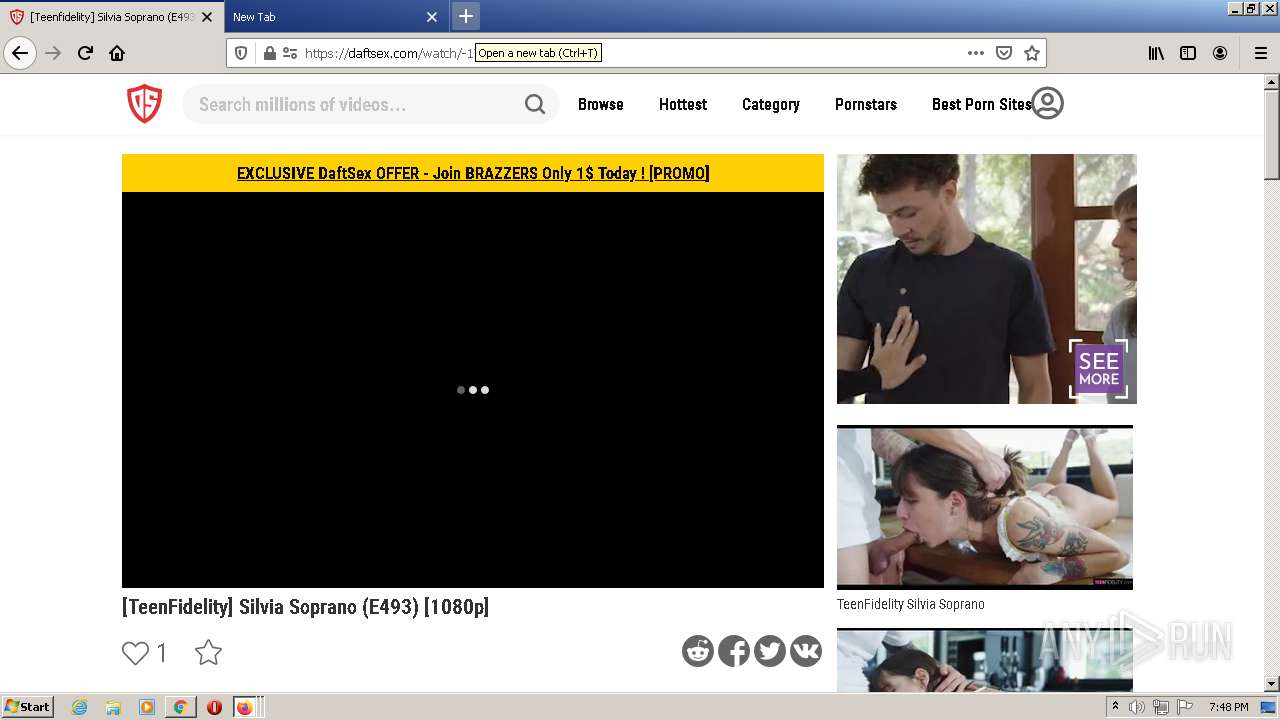The image size is (1280, 720).
Task: Open page actions three-dot menu
Action: point(976,53)
